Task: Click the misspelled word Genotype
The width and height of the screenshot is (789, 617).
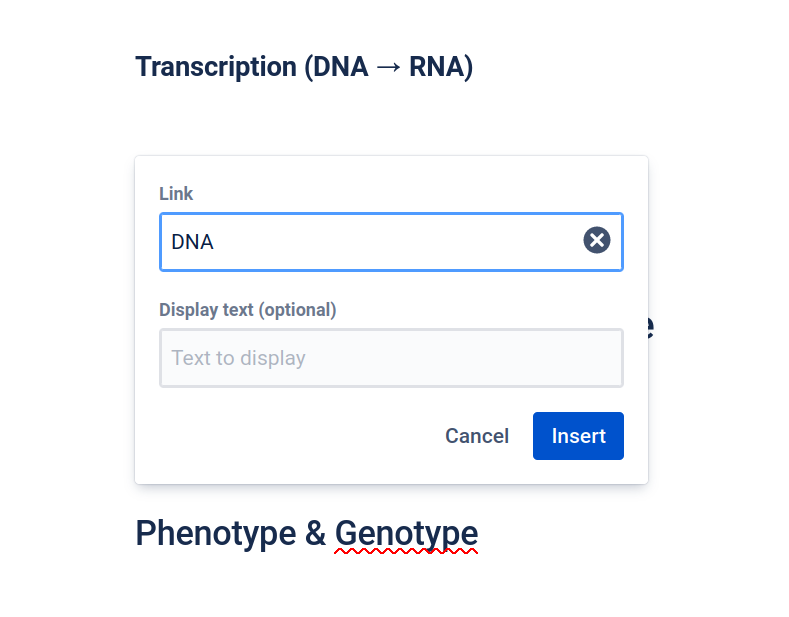Action: 407,533
